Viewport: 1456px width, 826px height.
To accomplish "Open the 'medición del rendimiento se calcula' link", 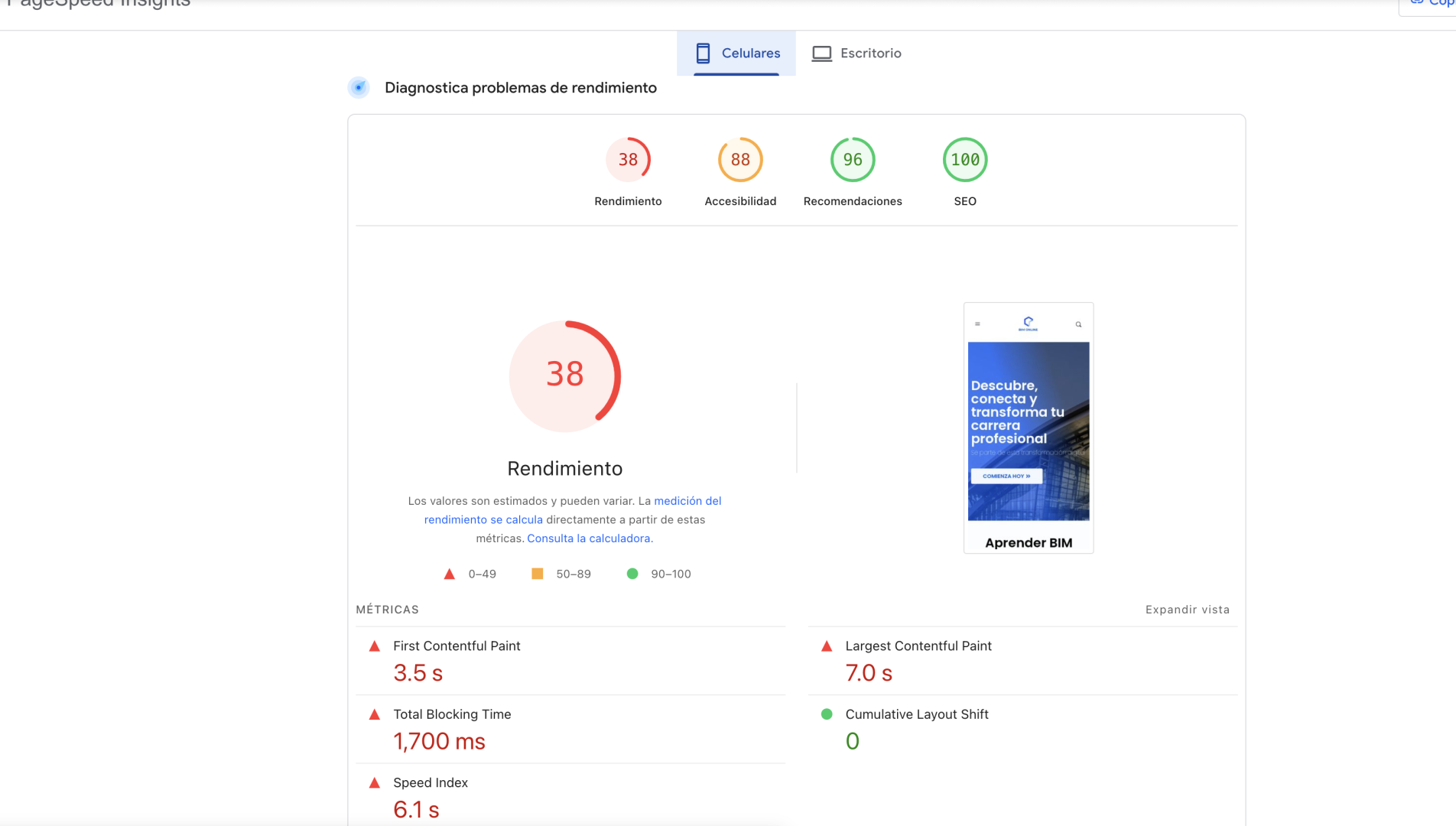I will [573, 510].
